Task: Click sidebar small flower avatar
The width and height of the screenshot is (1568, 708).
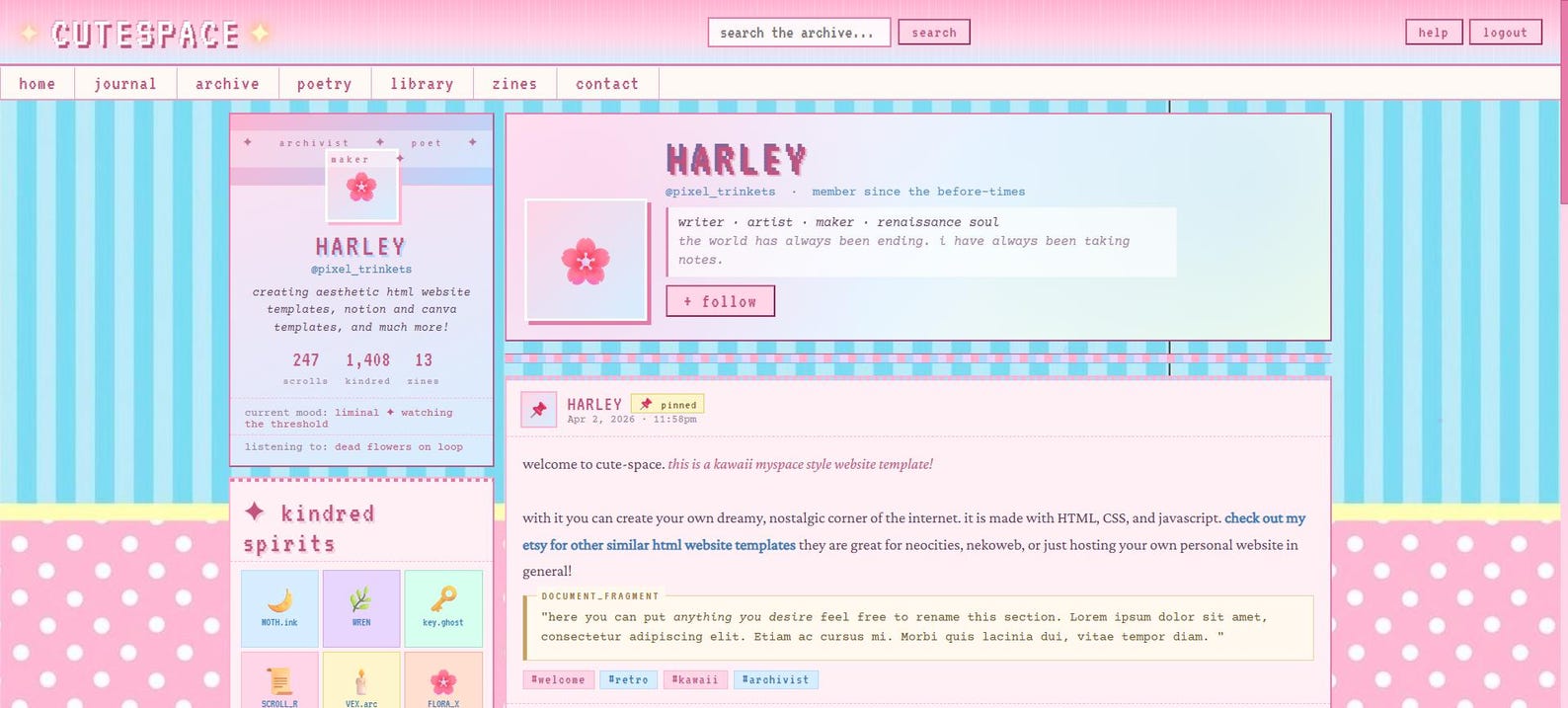Action: tap(361, 187)
